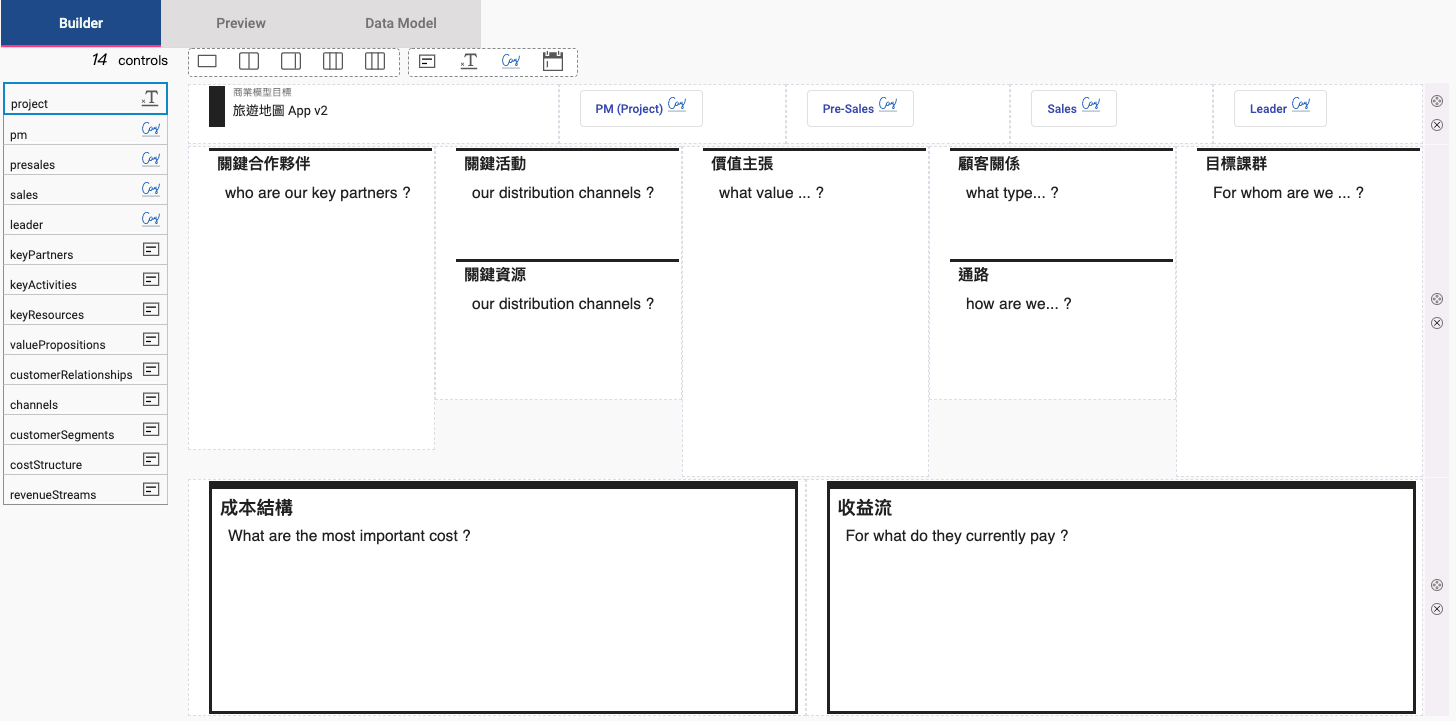Delete the header row with signature buttons
Image resolution: width=1456 pixels, height=721 pixels.
(1437, 125)
